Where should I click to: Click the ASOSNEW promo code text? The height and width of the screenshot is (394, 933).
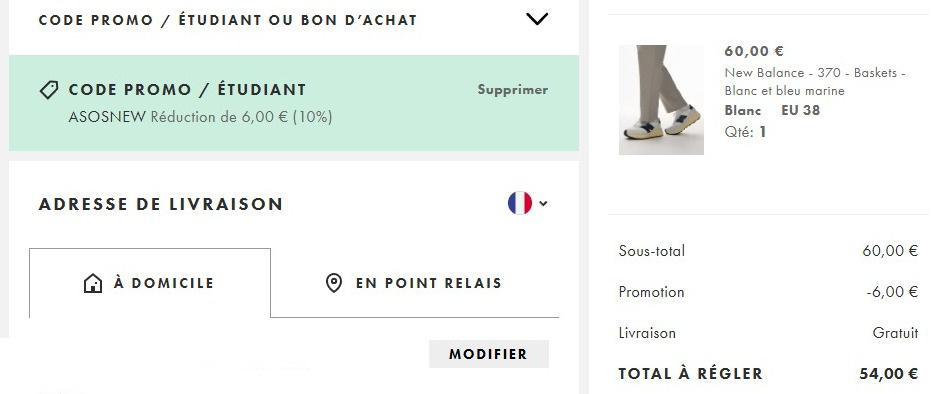(x=107, y=117)
